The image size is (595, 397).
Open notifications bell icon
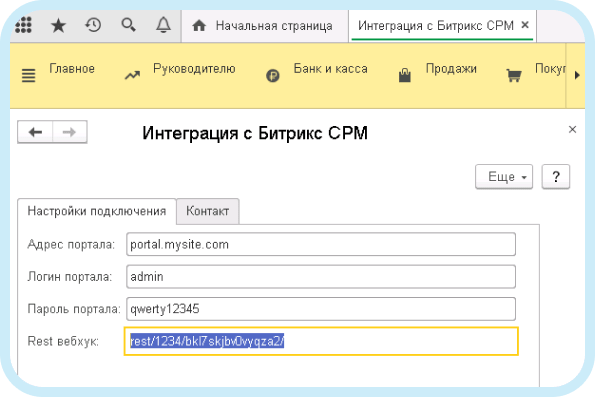[164, 25]
